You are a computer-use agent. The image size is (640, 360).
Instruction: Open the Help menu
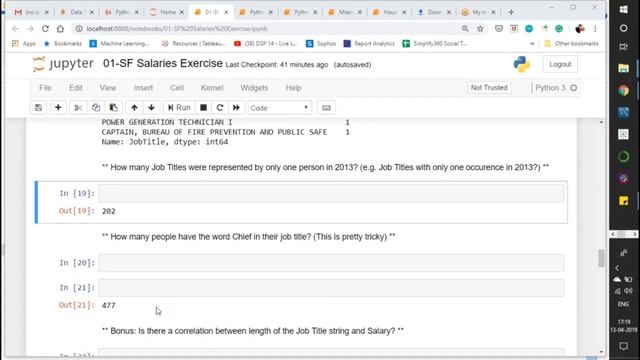click(293, 88)
